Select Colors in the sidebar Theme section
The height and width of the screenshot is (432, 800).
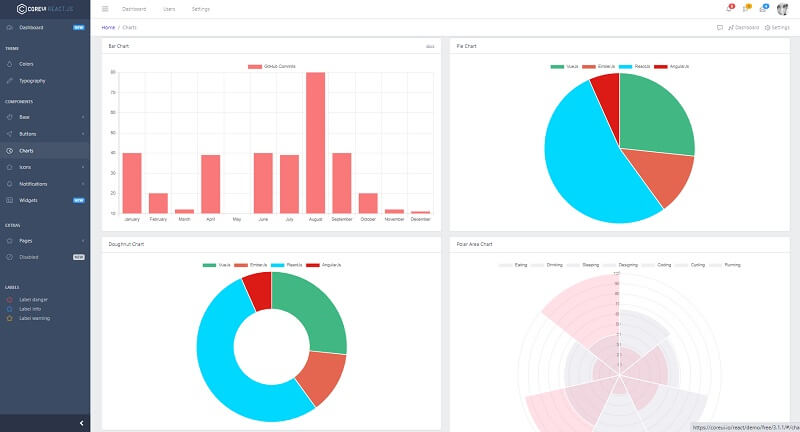point(26,64)
